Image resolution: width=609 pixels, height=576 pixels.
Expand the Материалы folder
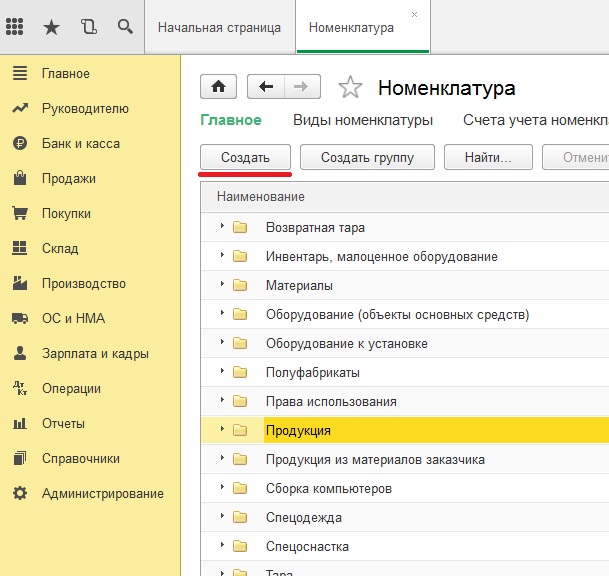tap(222, 285)
